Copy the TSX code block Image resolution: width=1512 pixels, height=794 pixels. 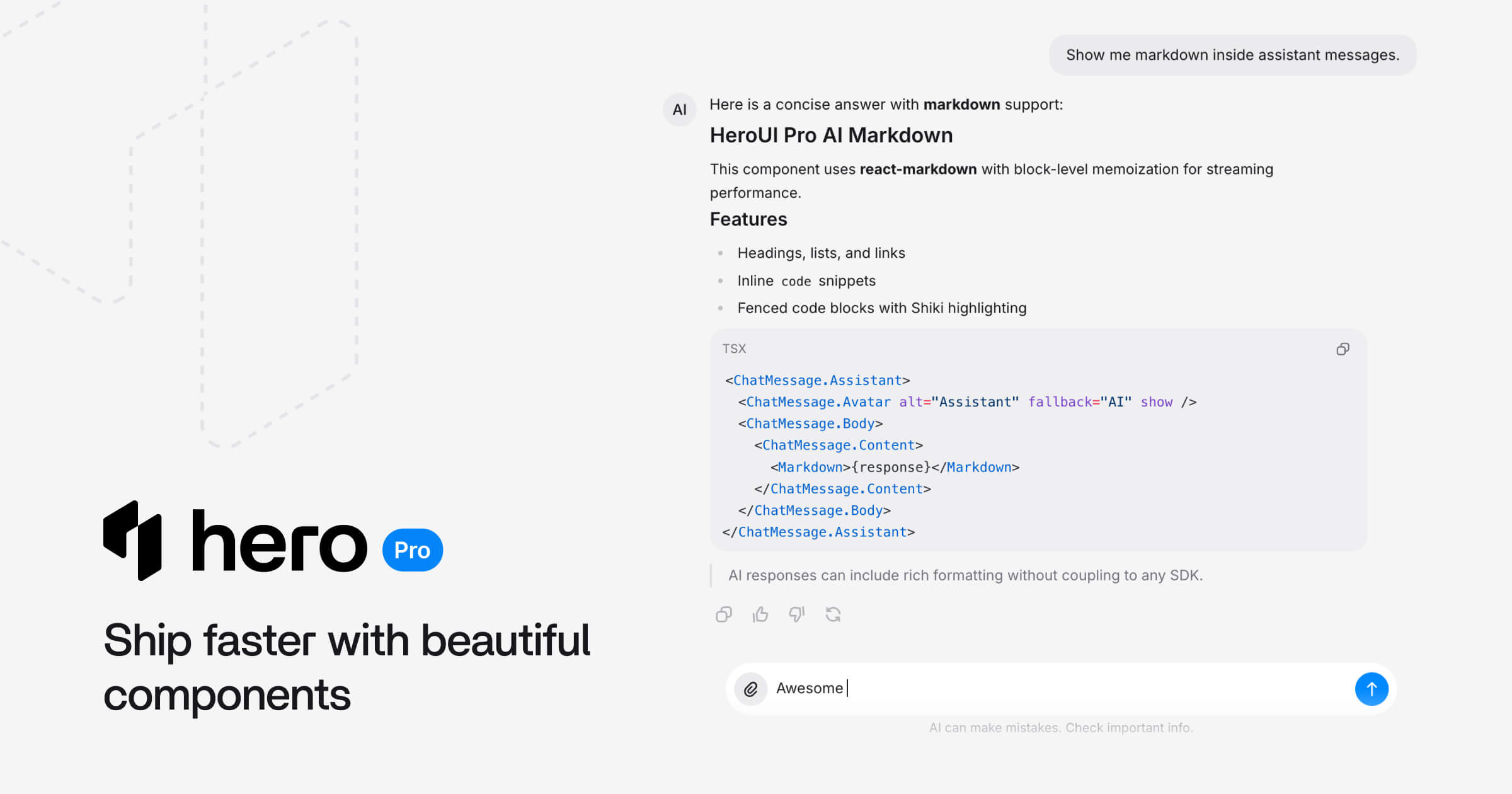click(x=1343, y=349)
